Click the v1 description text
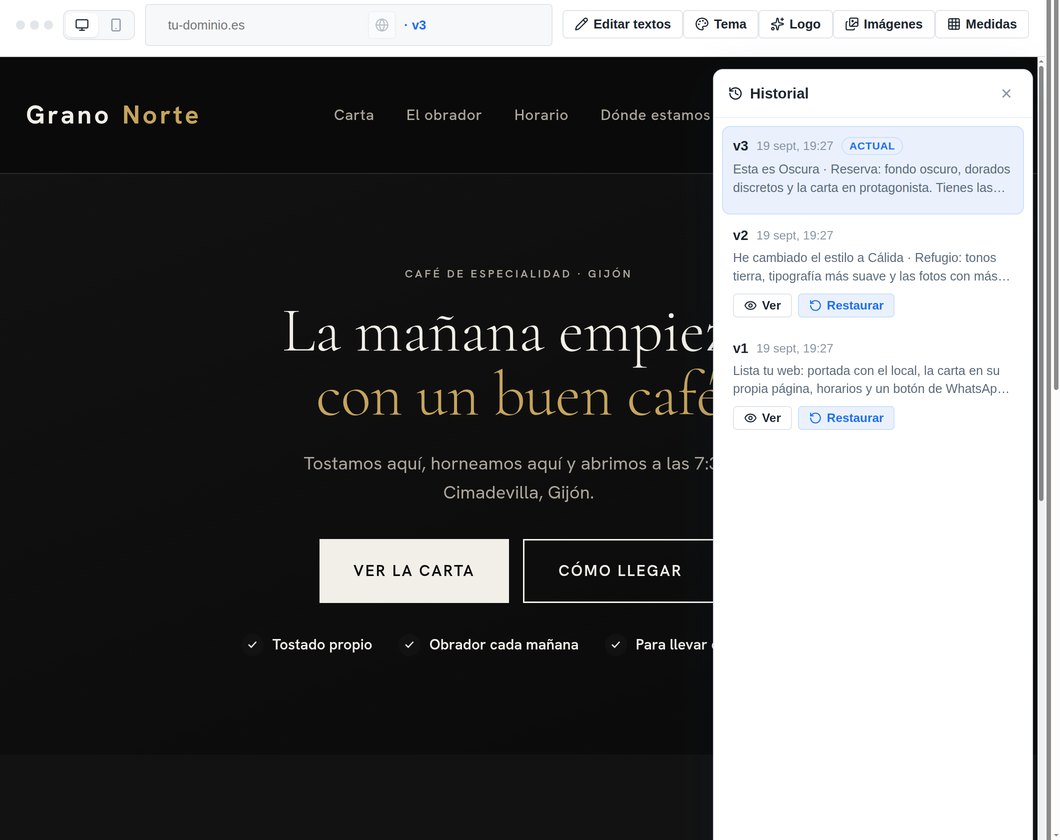 pyautogui.click(x=871, y=380)
